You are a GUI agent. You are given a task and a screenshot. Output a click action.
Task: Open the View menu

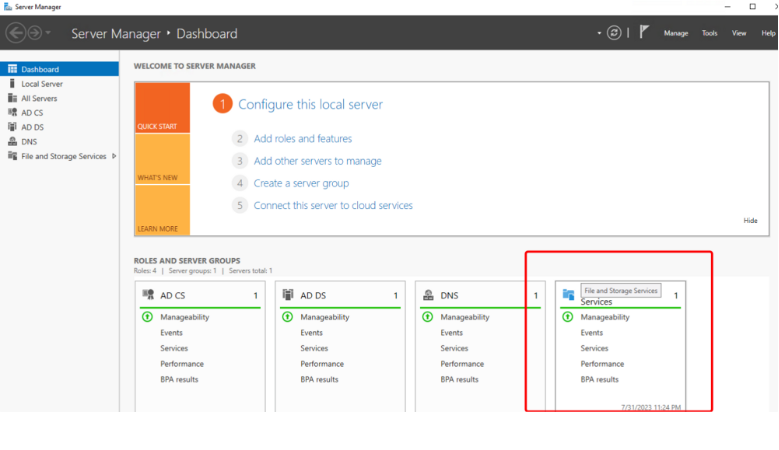click(x=739, y=33)
